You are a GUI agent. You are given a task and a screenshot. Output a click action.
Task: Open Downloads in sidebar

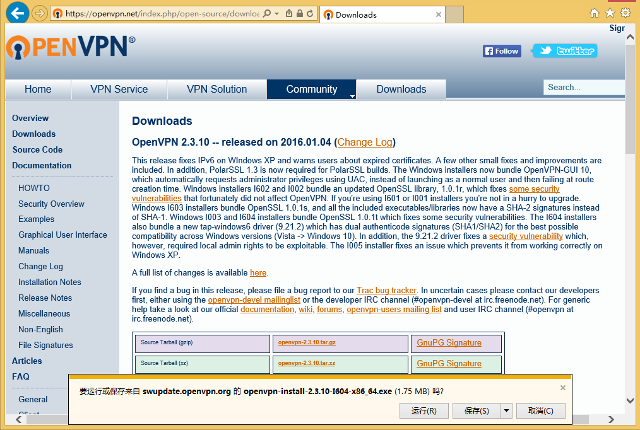[x=34, y=134]
